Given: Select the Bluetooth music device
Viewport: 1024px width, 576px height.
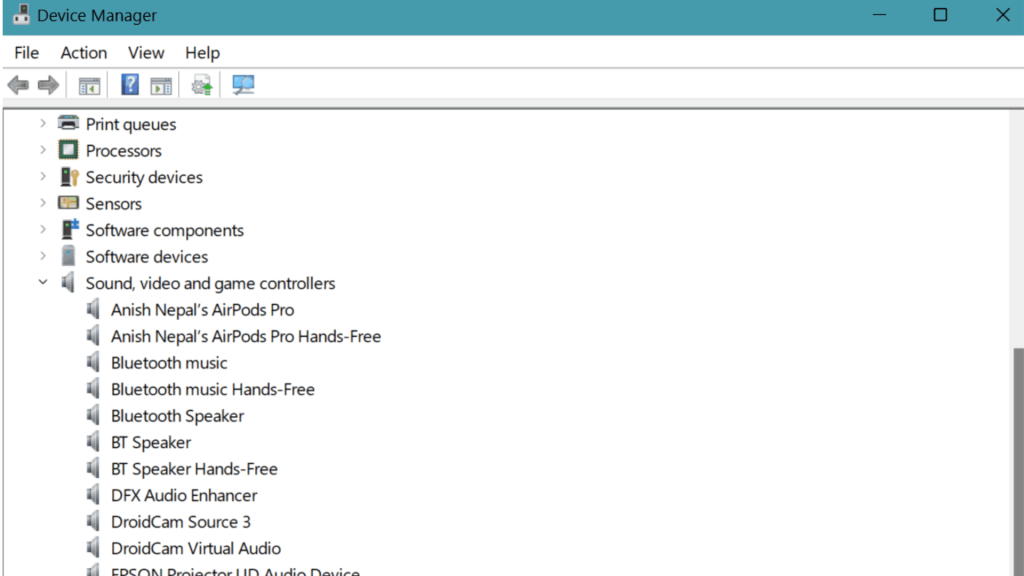Looking at the screenshot, I should [169, 362].
